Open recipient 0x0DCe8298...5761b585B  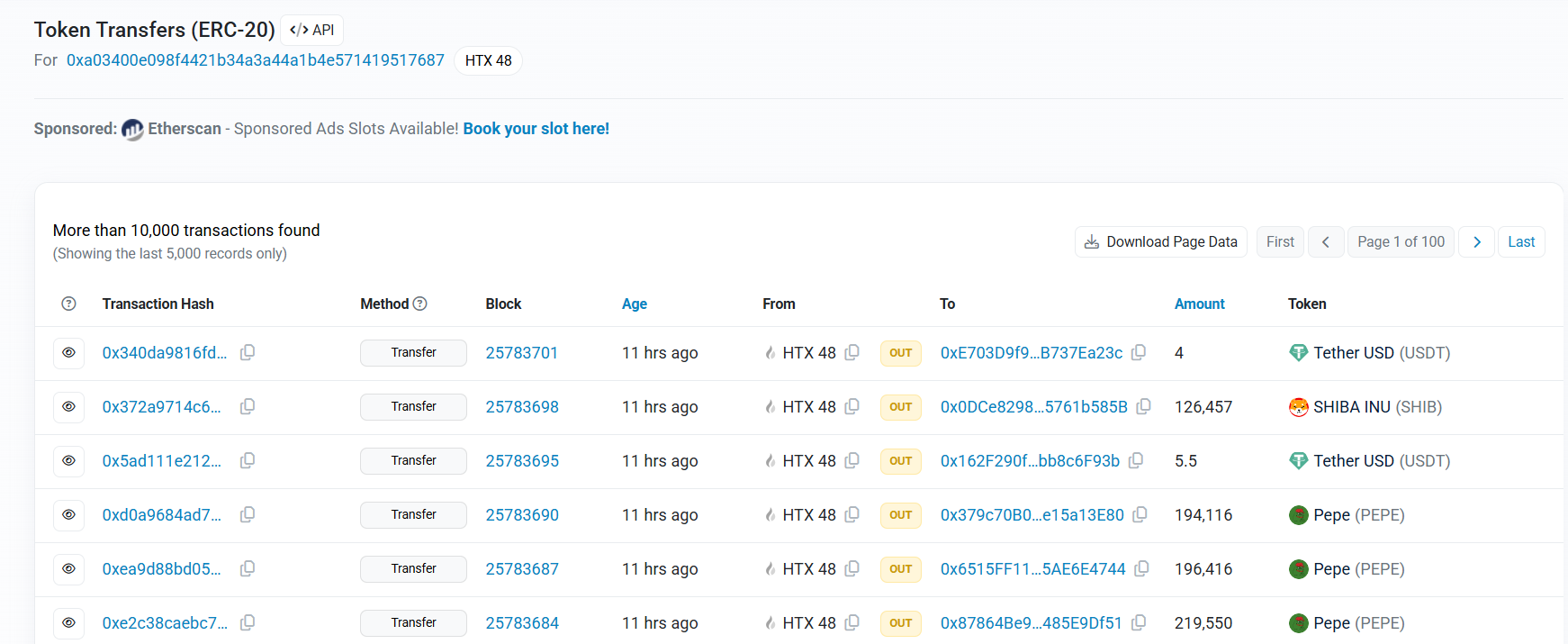pos(1034,407)
